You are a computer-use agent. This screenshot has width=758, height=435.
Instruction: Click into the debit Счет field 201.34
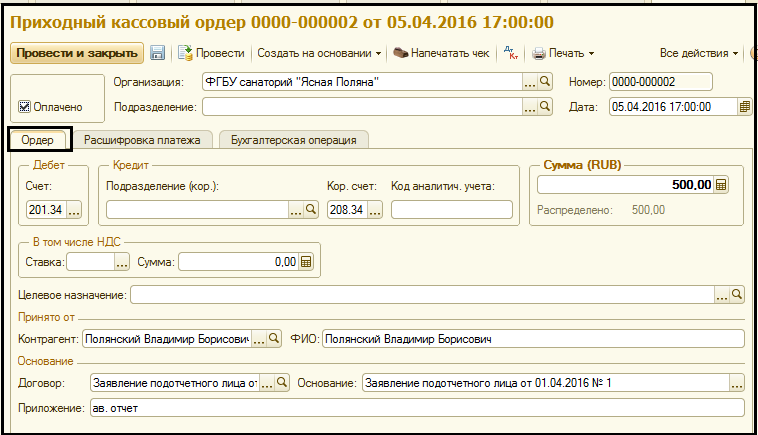pos(46,210)
